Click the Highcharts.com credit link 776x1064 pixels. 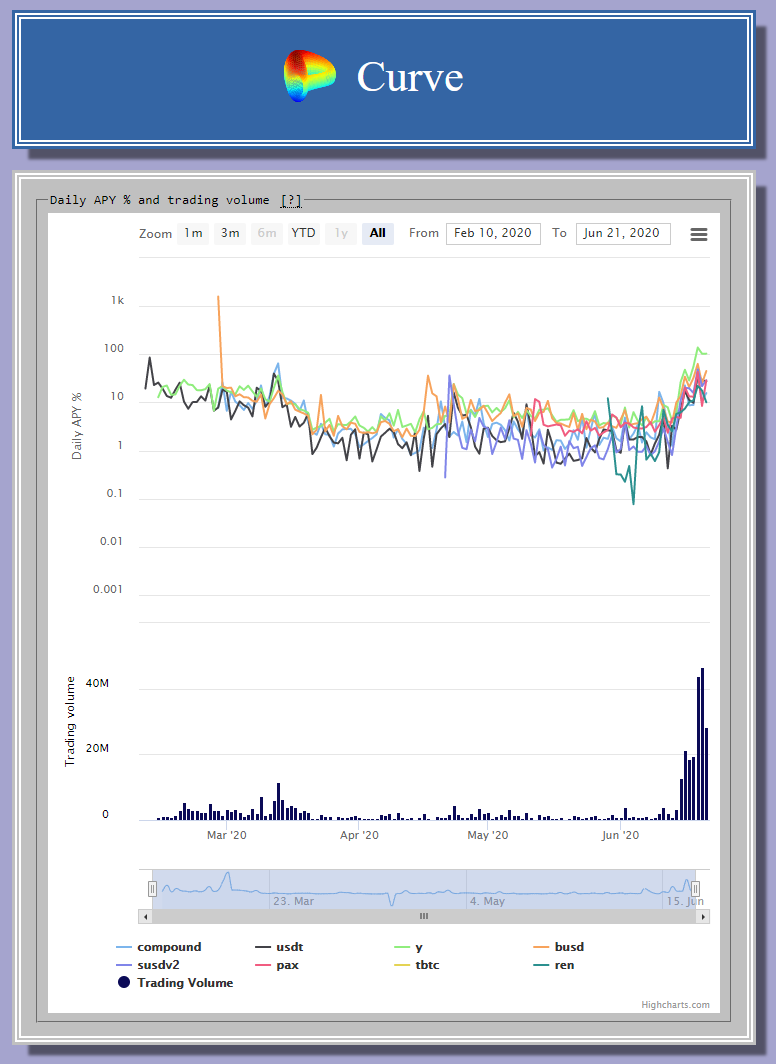pyautogui.click(x=675, y=1005)
